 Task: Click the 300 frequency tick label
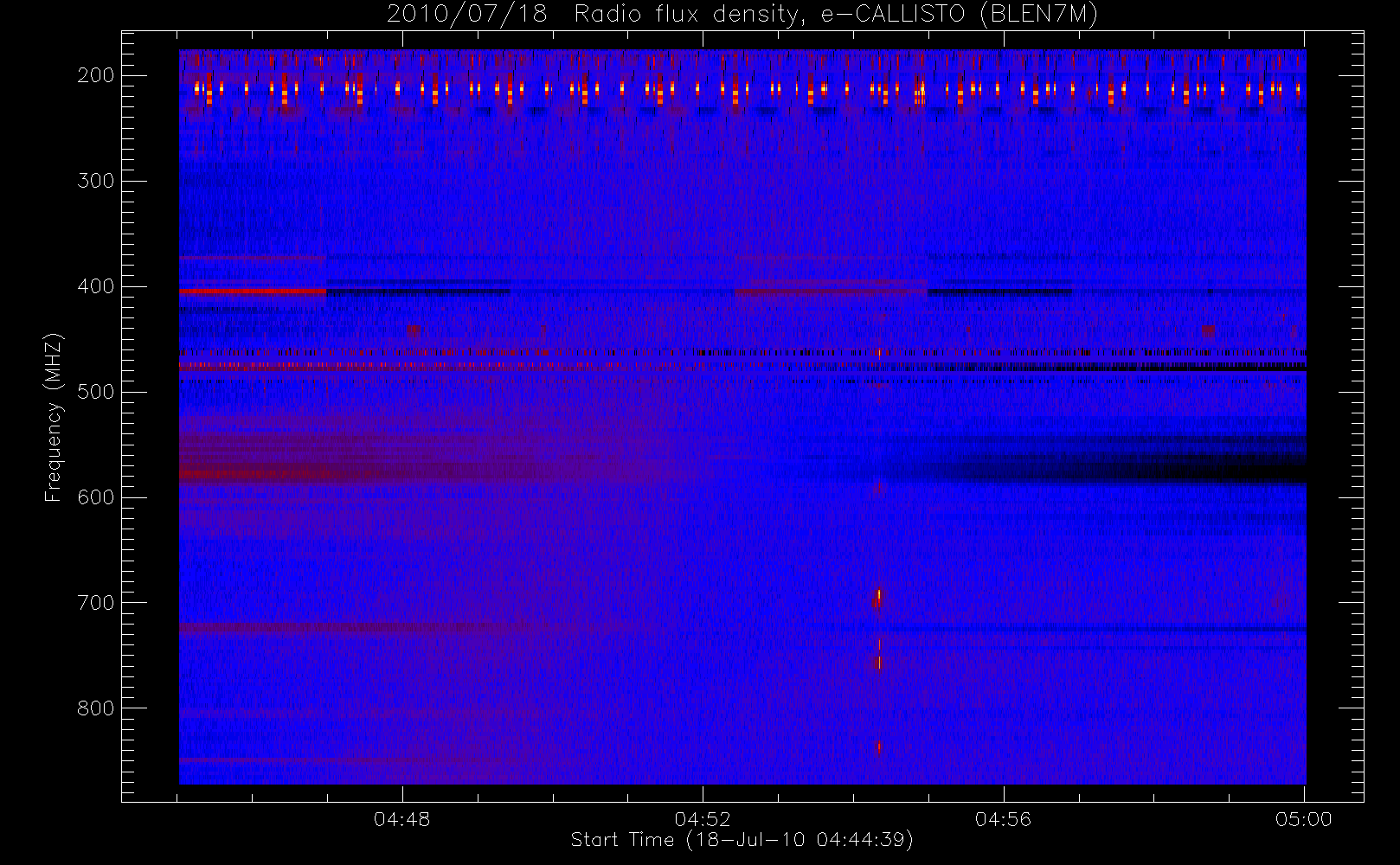click(96, 181)
